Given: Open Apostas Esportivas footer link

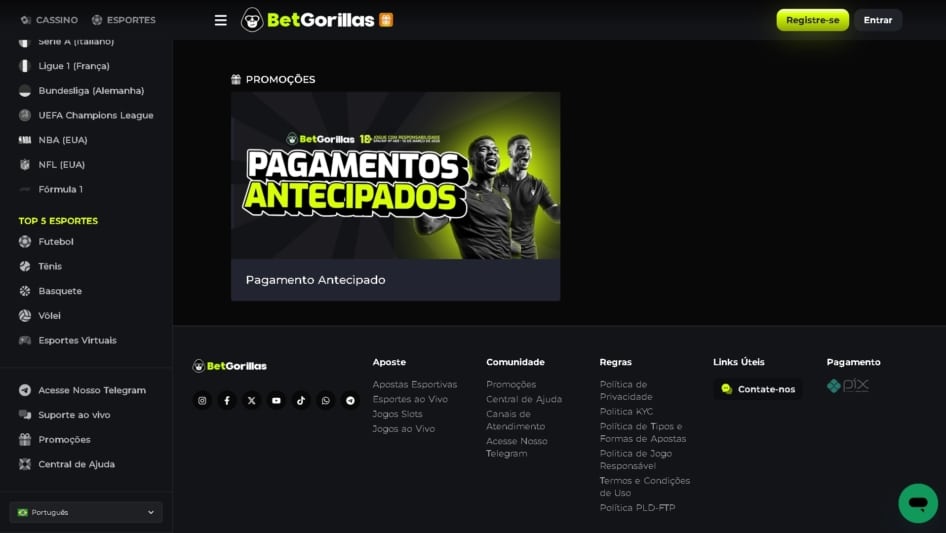Looking at the screenshot, I should 414,385.
